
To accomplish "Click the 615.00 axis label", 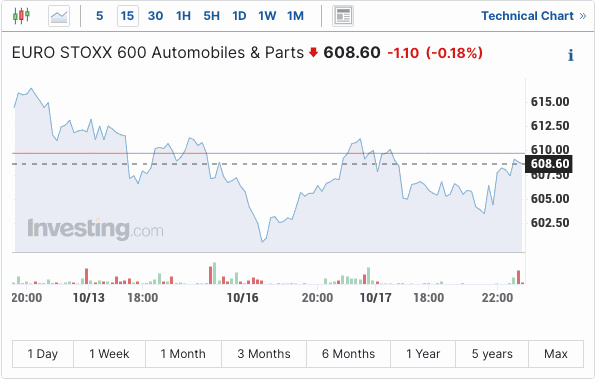I will pyautogui.click(x=550, y=102).
